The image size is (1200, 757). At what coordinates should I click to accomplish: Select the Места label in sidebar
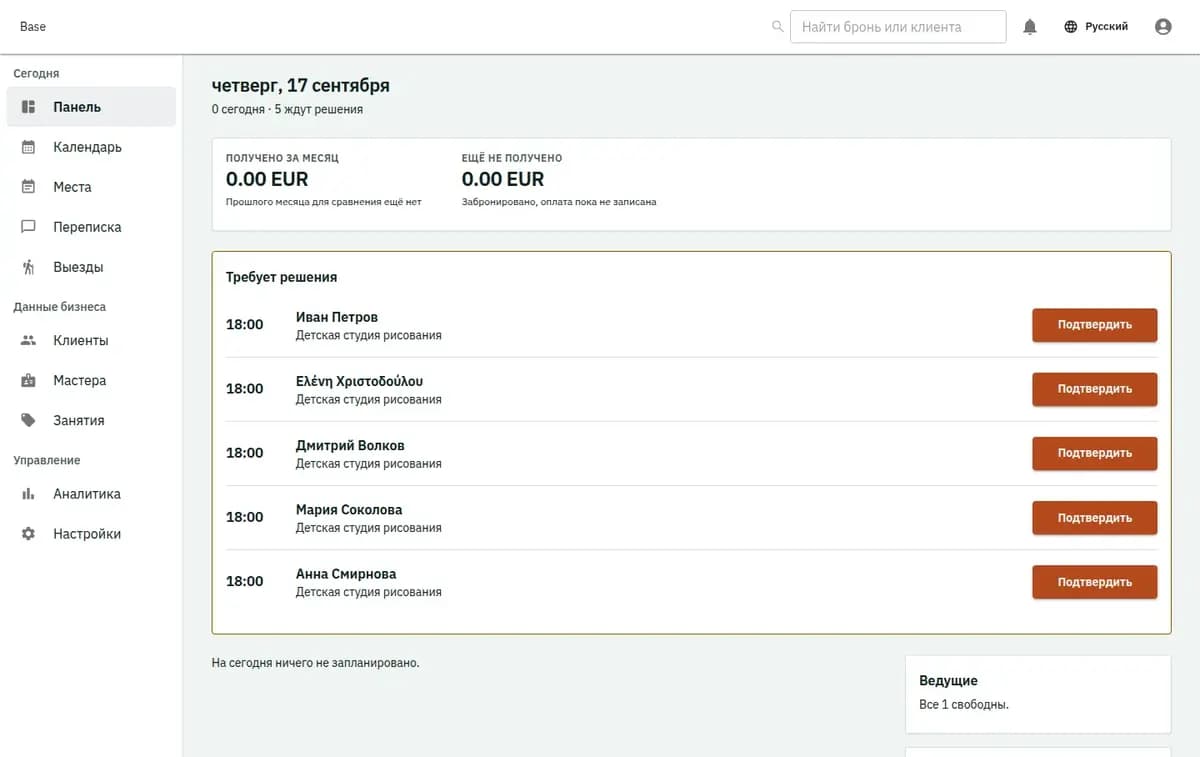(x=72, y=187)
